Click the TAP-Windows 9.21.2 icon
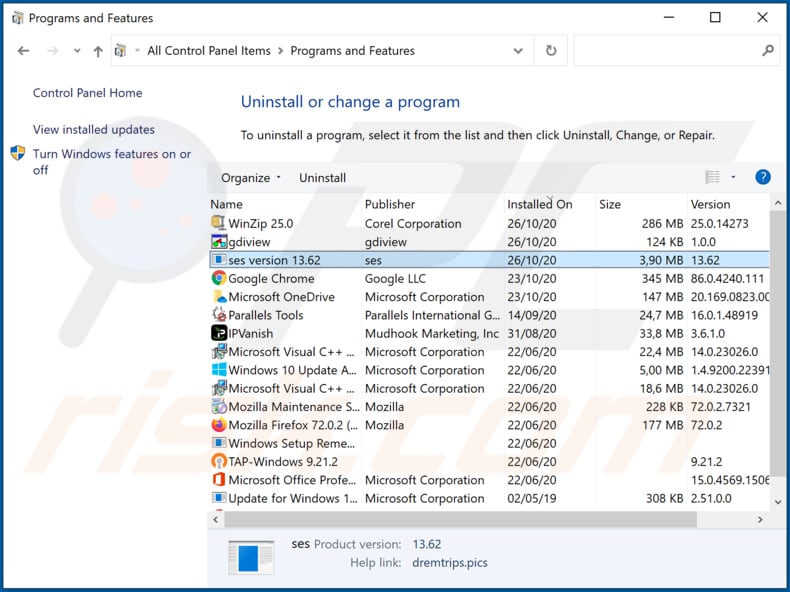The width and height of the screenshot is (790, 592). click(219, 462)
